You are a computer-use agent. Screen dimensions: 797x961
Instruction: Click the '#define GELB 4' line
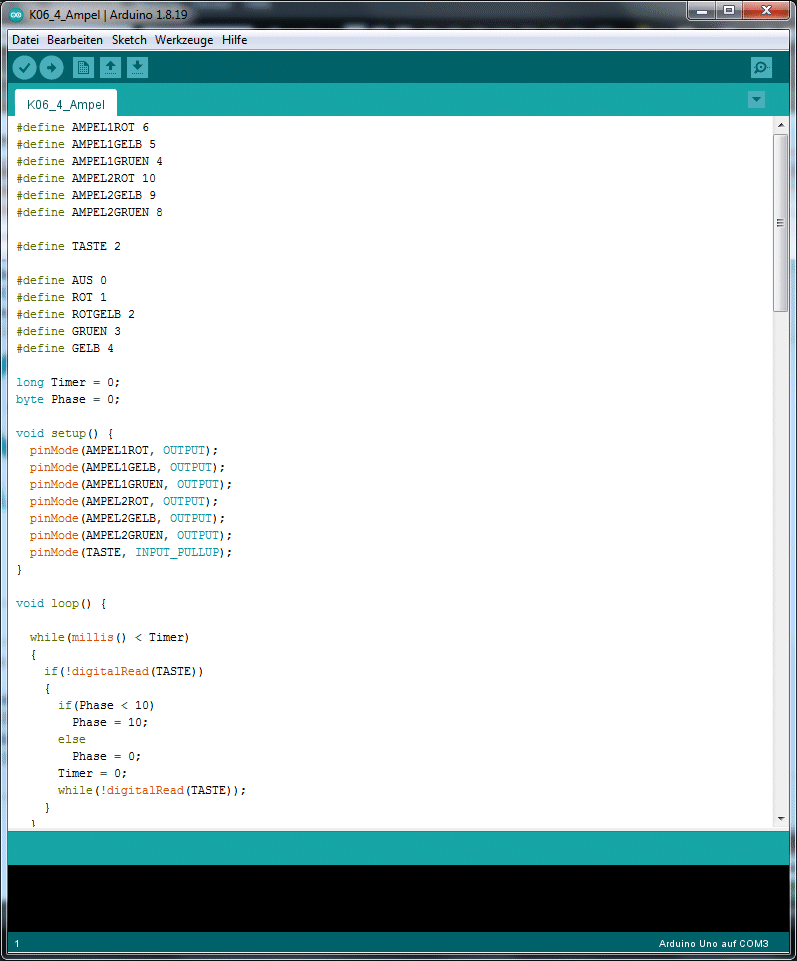64,348
